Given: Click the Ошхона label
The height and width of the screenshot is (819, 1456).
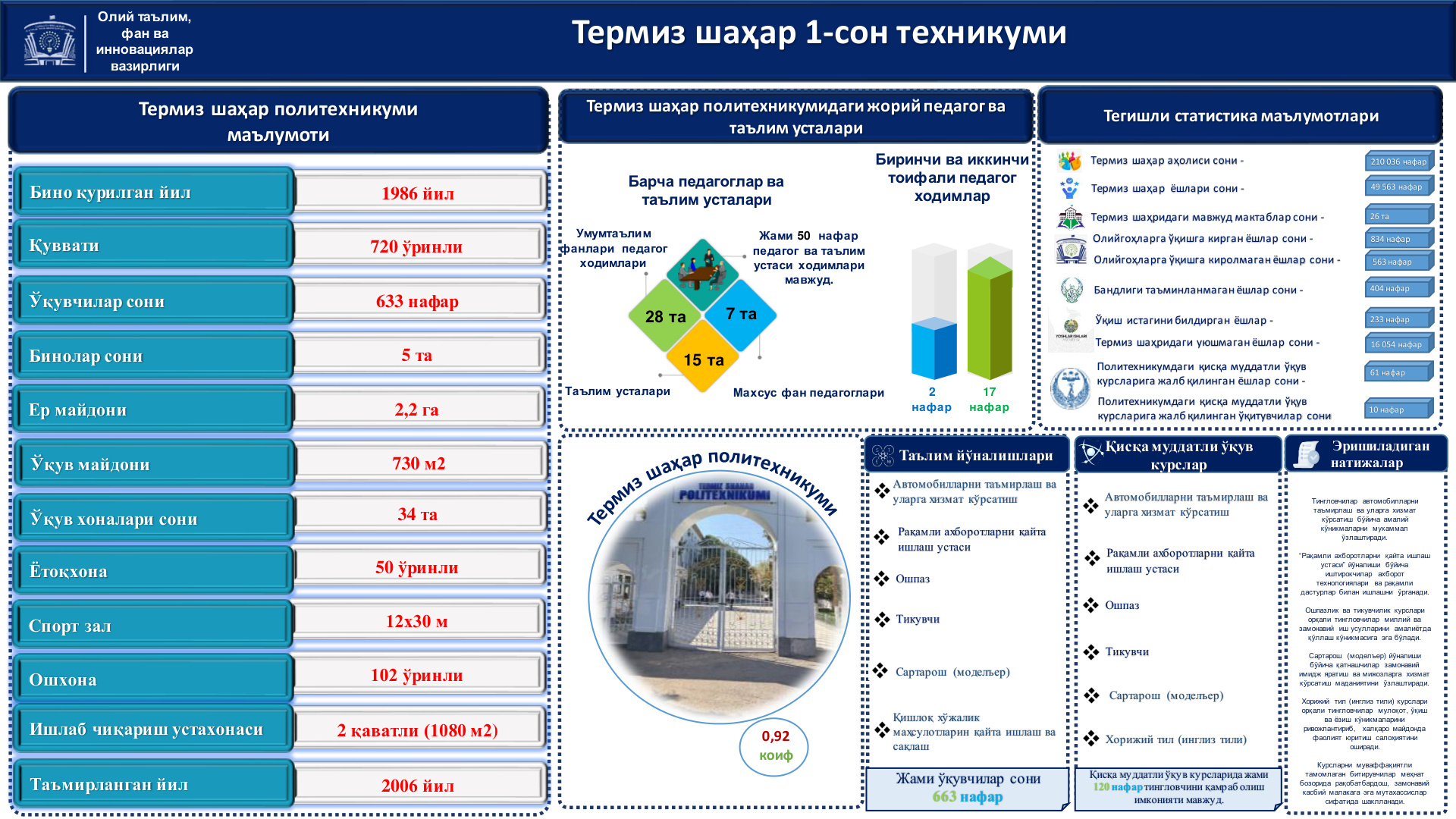Looking at the screenshot, I should pyautogui.click(x=152, y=679).
